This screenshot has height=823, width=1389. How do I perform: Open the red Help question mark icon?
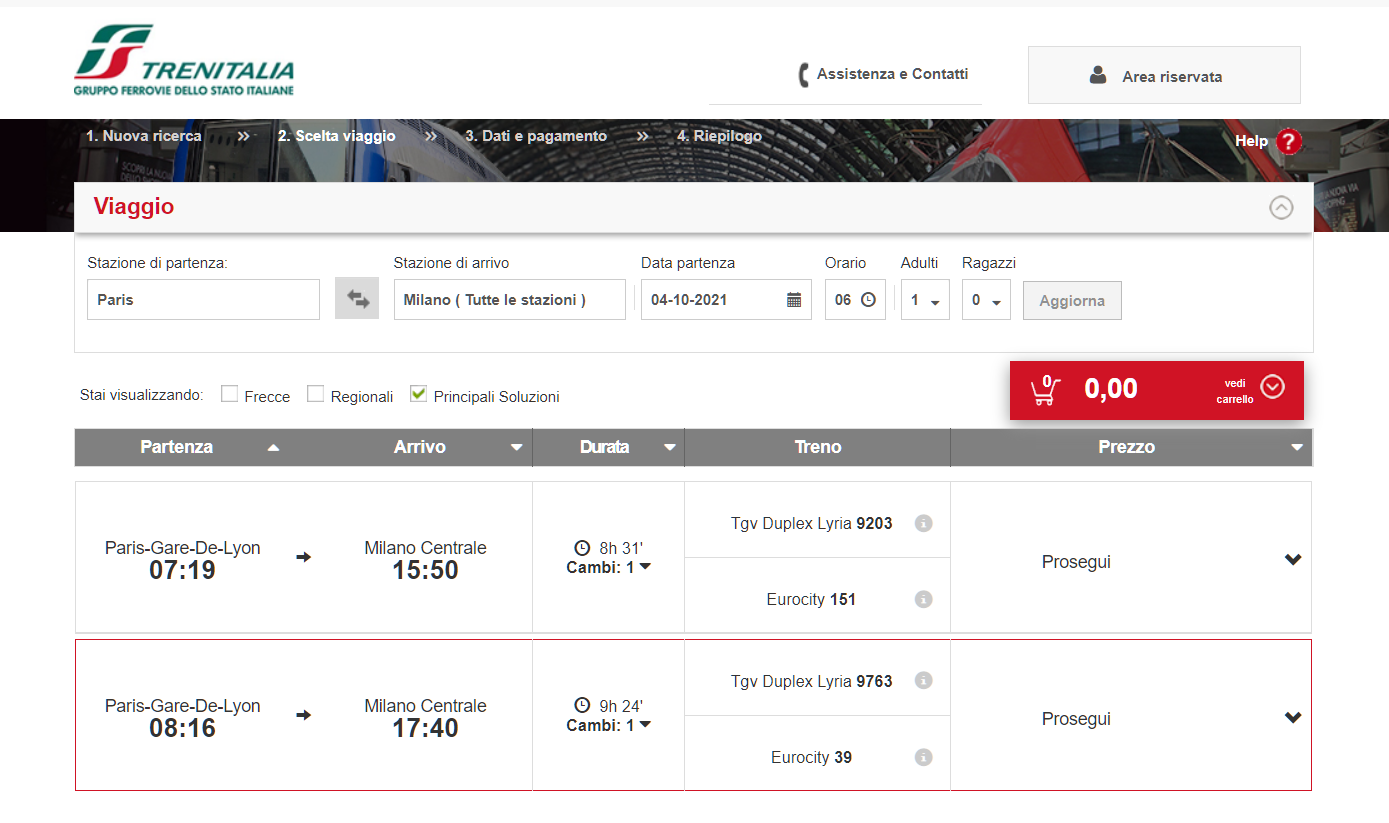click(1290, 142)
